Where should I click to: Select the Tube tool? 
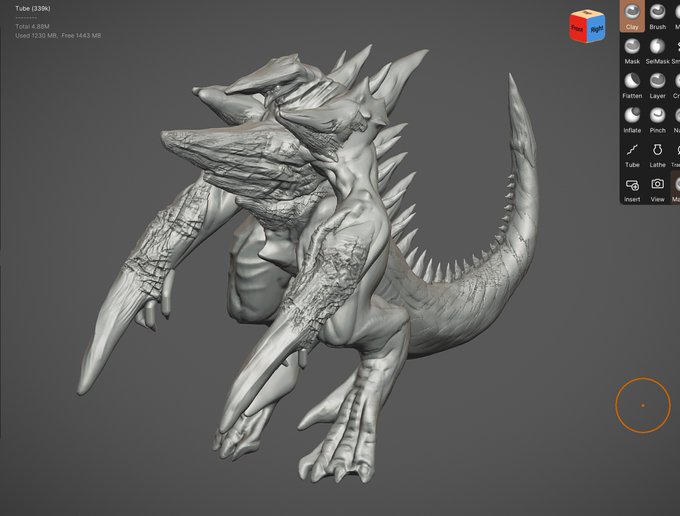tap(632, 155)
